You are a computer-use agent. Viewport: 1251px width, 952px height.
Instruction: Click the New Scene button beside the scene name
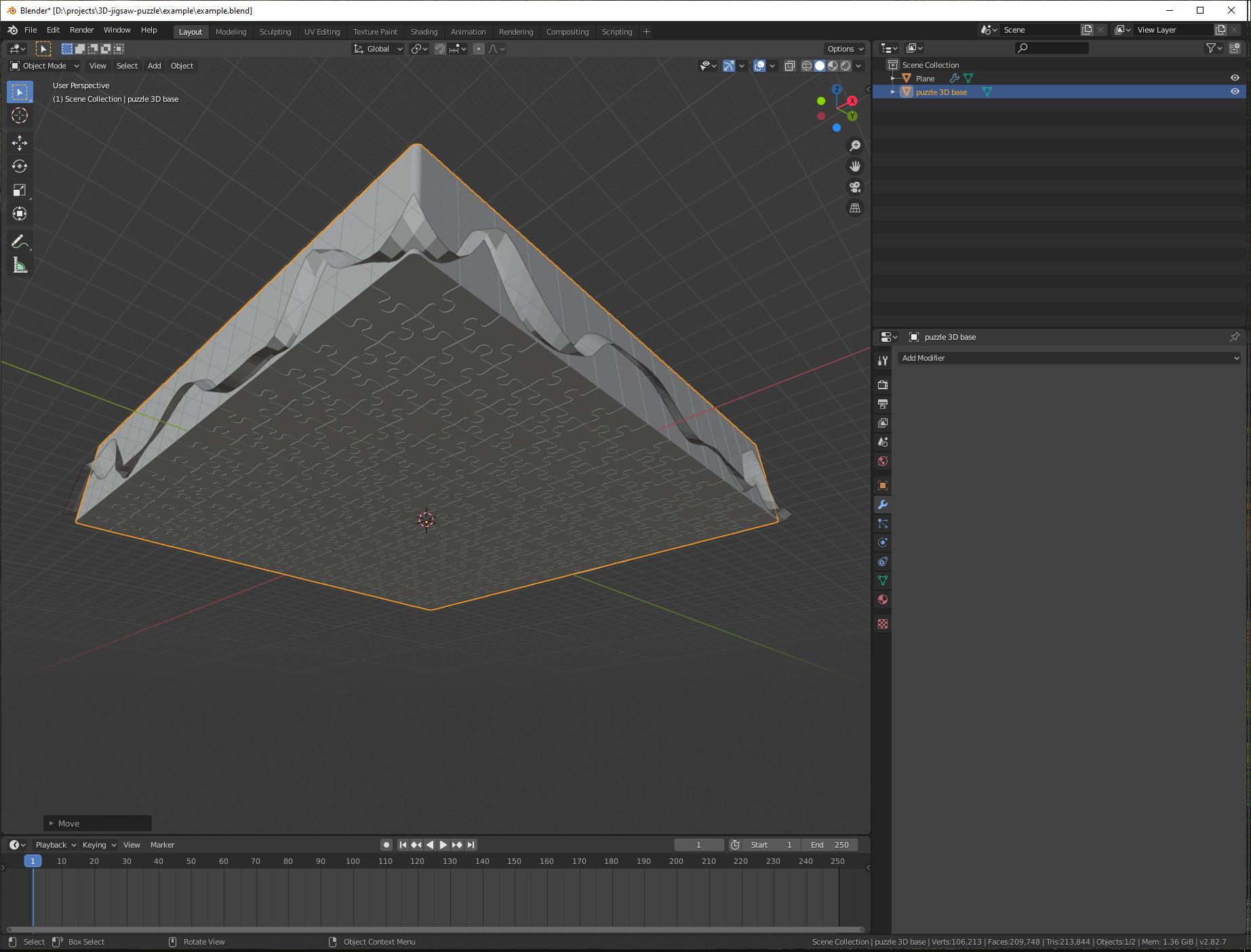pyautogui.click(x=1086, y=29)
